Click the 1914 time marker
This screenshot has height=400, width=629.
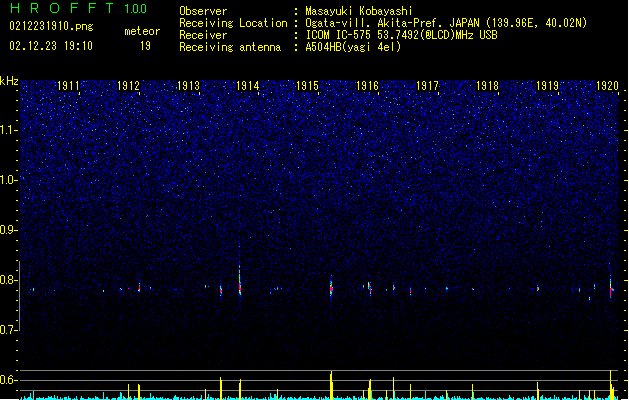pyautogui.click(x=248, y=86)
